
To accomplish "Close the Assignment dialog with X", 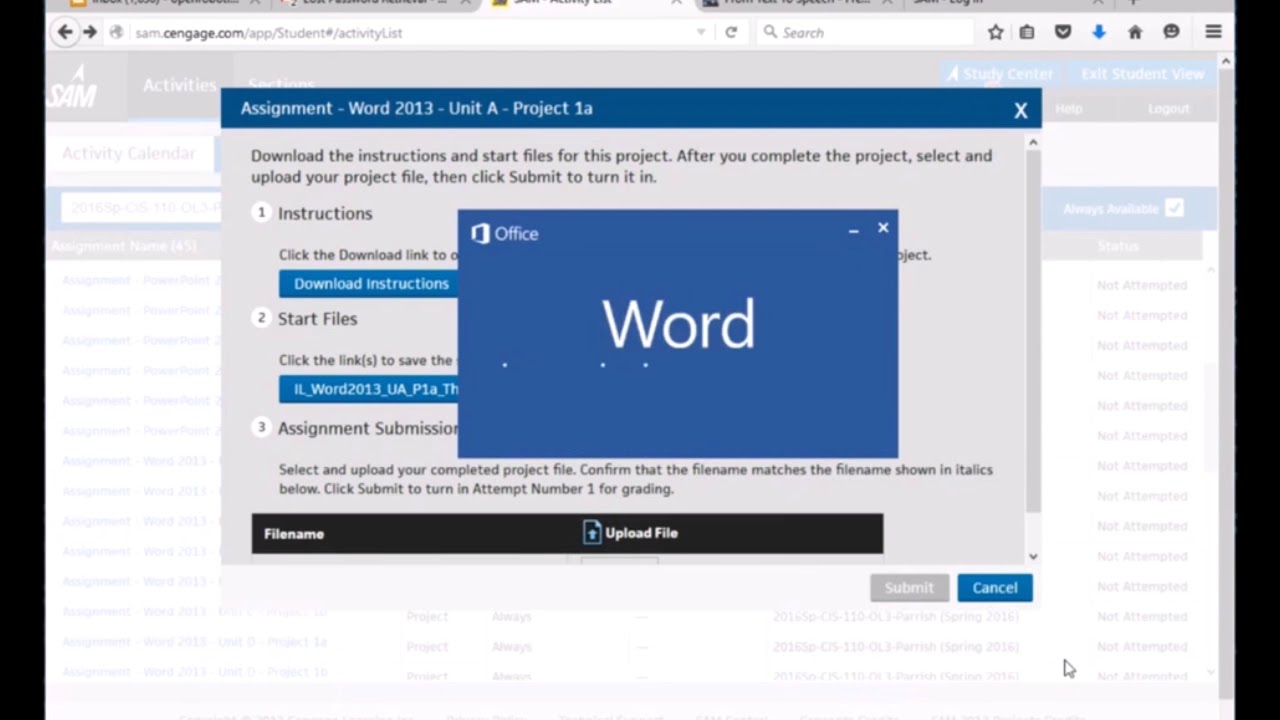I will pos(1020,110).
